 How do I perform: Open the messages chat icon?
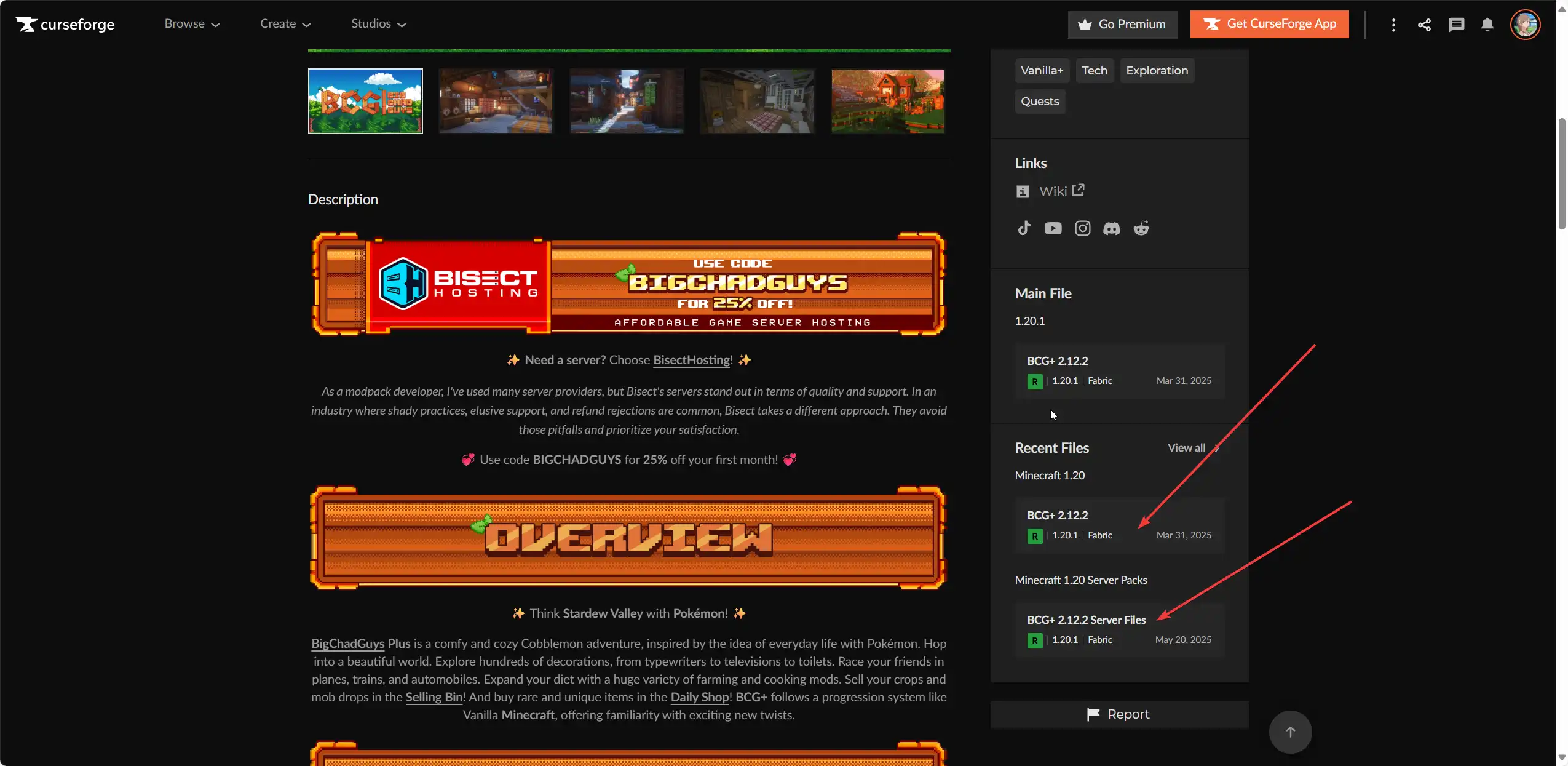tap(1456, 25)
